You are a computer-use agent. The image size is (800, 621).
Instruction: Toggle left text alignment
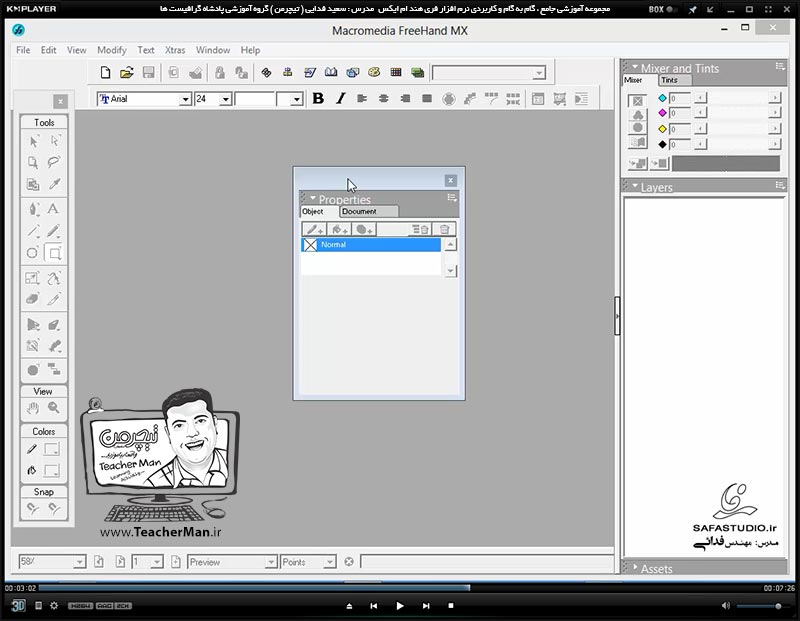(x=362, y=98)
